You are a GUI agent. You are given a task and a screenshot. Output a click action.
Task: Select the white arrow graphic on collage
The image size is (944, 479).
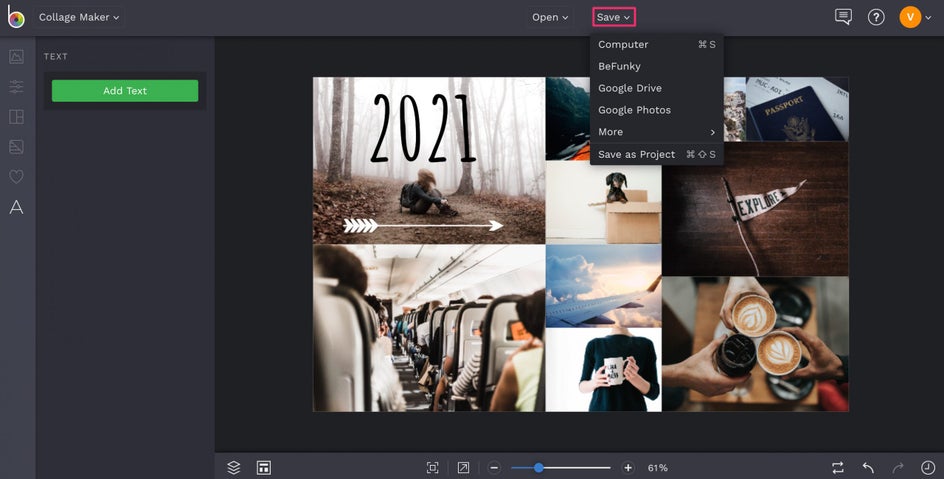tap(423, 226)
